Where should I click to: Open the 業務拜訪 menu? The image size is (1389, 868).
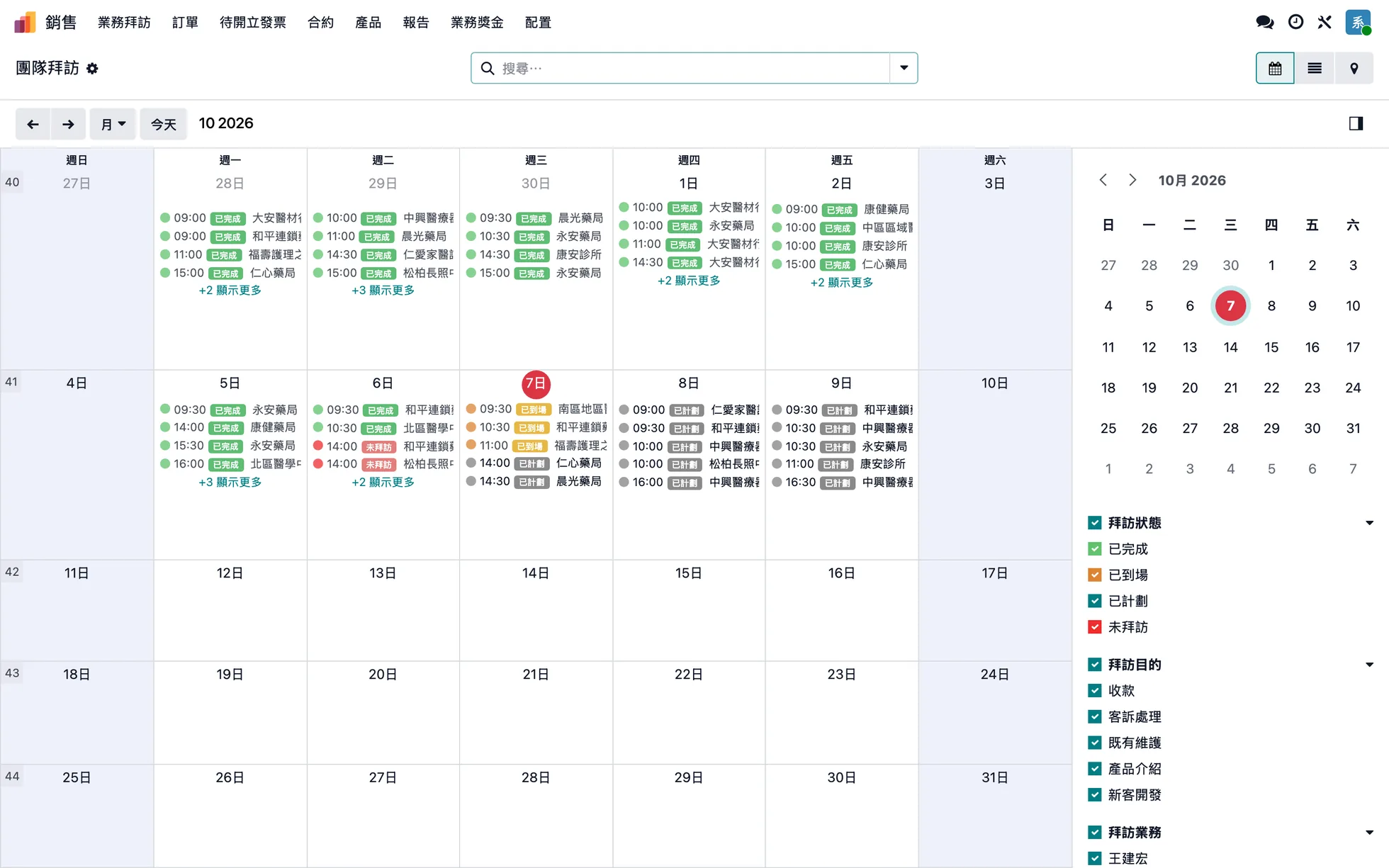click(124, 23)
